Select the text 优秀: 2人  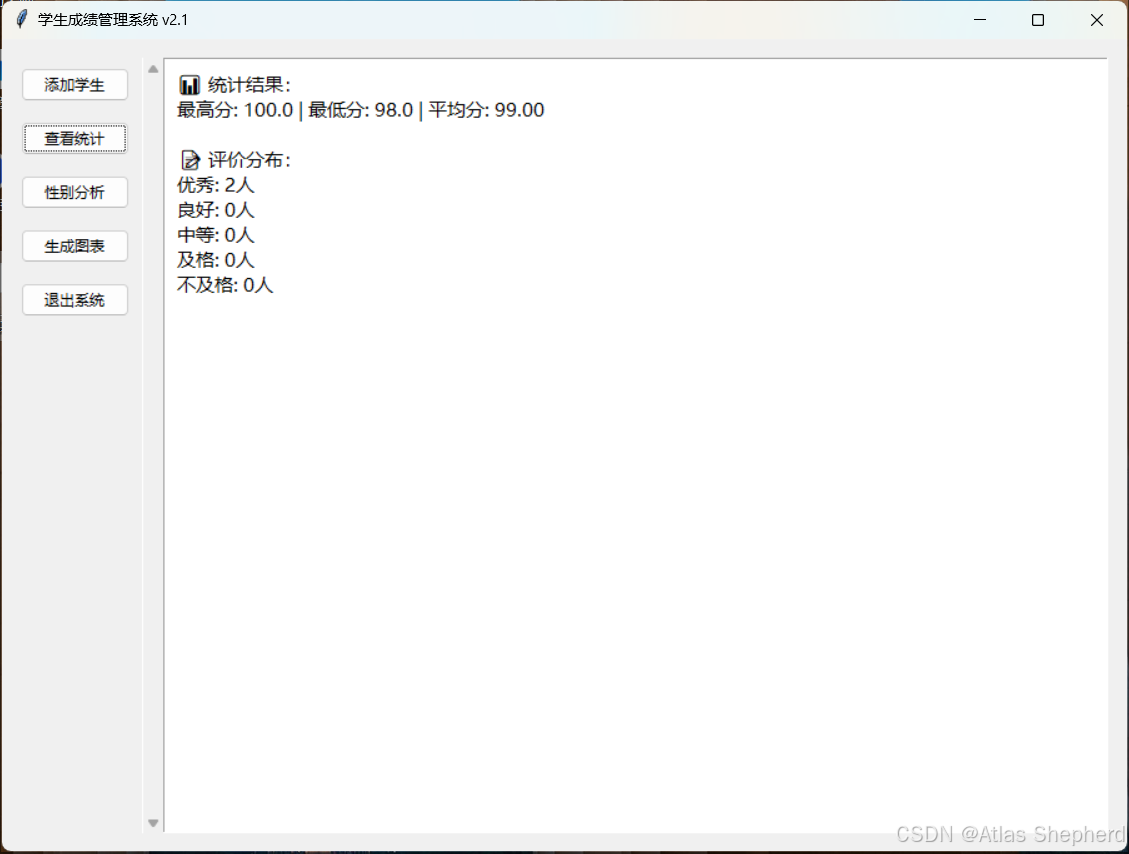216,185
